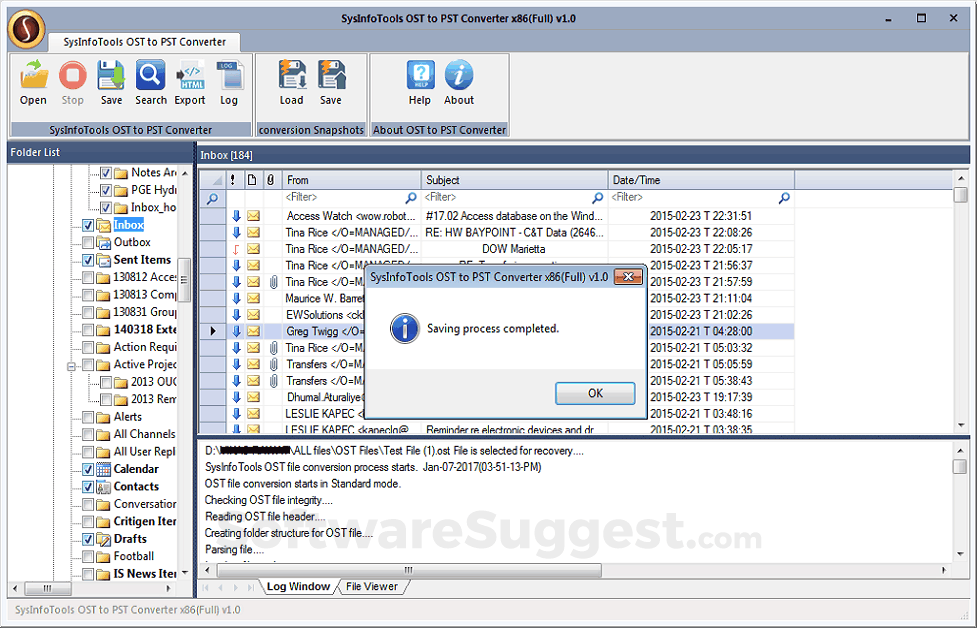
Task: Select the Critigen Items folder
Action: [145, 521]
